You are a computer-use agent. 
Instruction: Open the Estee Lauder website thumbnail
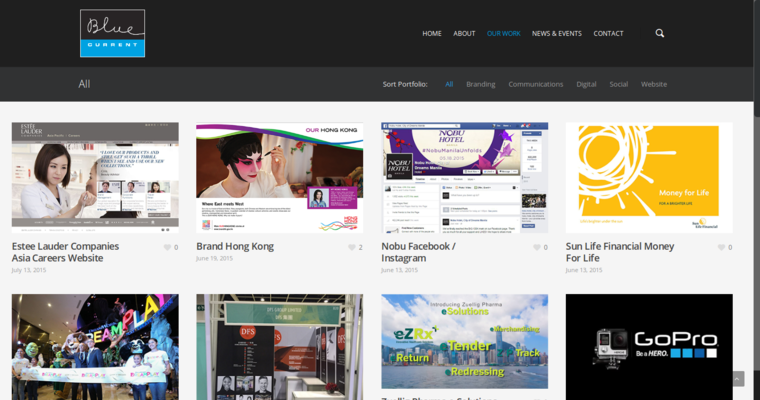tap(95, 177)
